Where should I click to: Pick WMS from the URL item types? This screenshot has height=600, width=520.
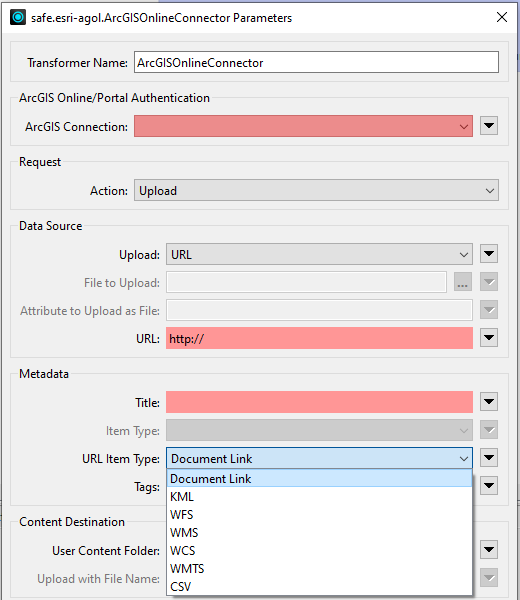click(319, 533)
